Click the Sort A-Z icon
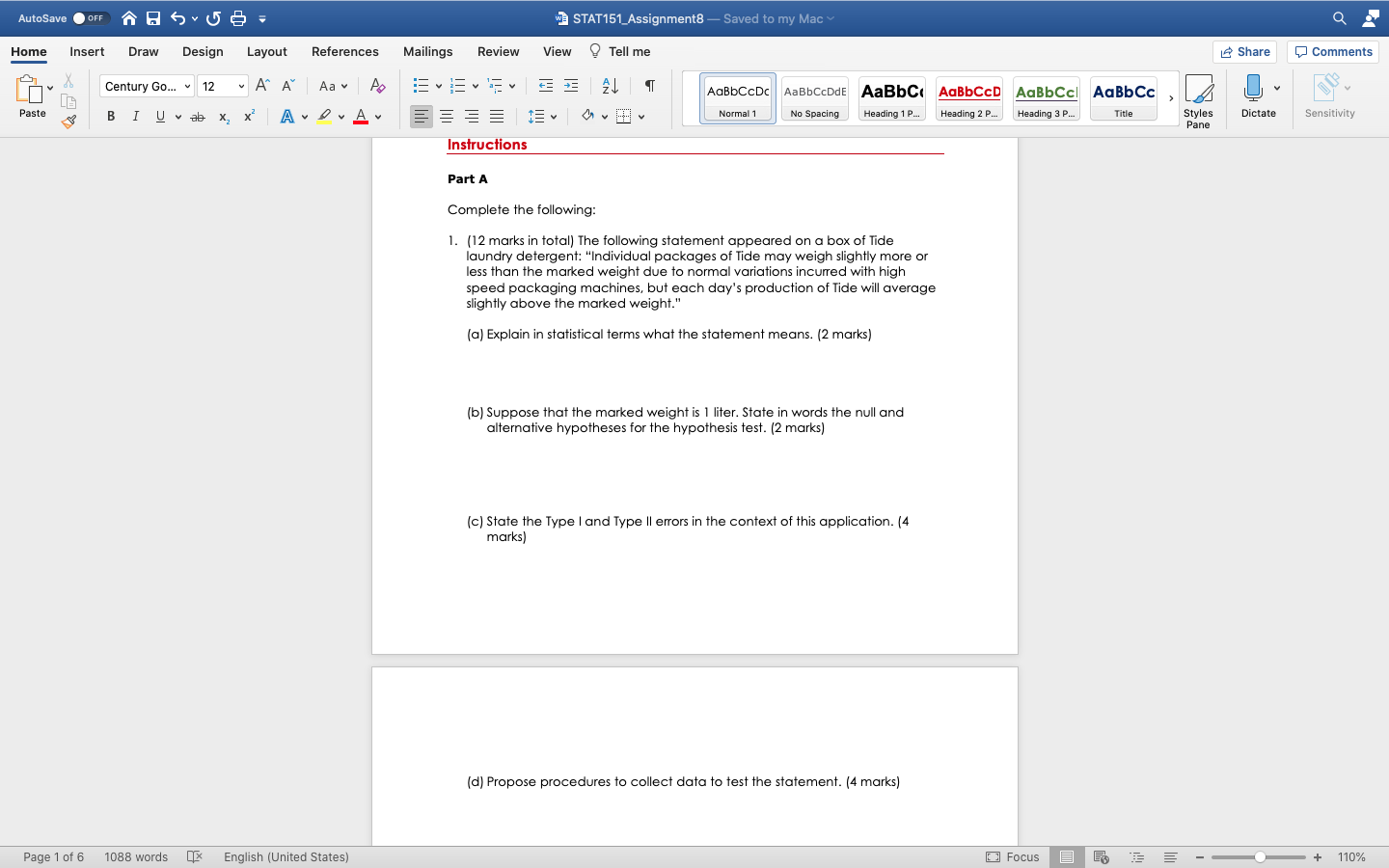Screen dimensions: 1389x868 point(610,86)
